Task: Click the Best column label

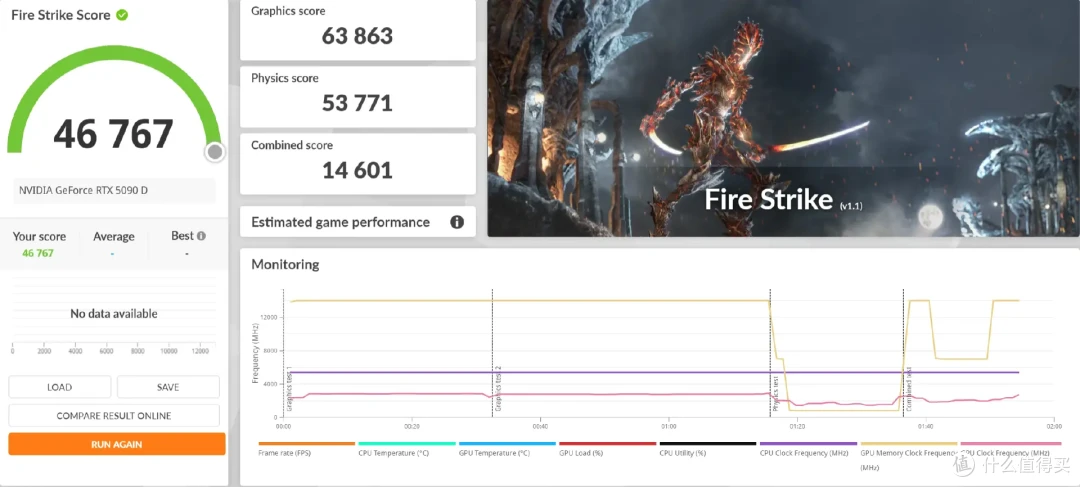Action: point(183,236)
